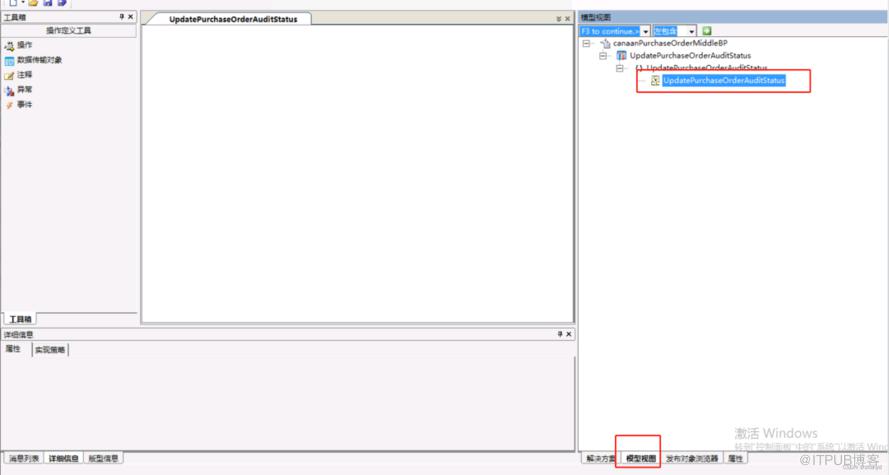Switch to 解决方案 tab
This screenshot has height=475, width=889.
(x=600, y=458)
